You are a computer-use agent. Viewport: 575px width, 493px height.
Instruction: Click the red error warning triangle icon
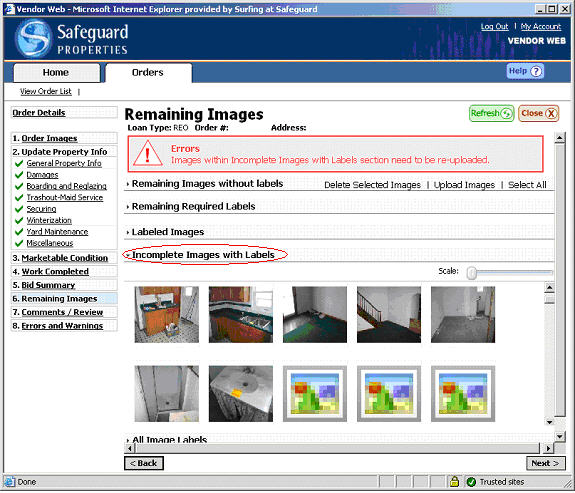coord(147,153)
